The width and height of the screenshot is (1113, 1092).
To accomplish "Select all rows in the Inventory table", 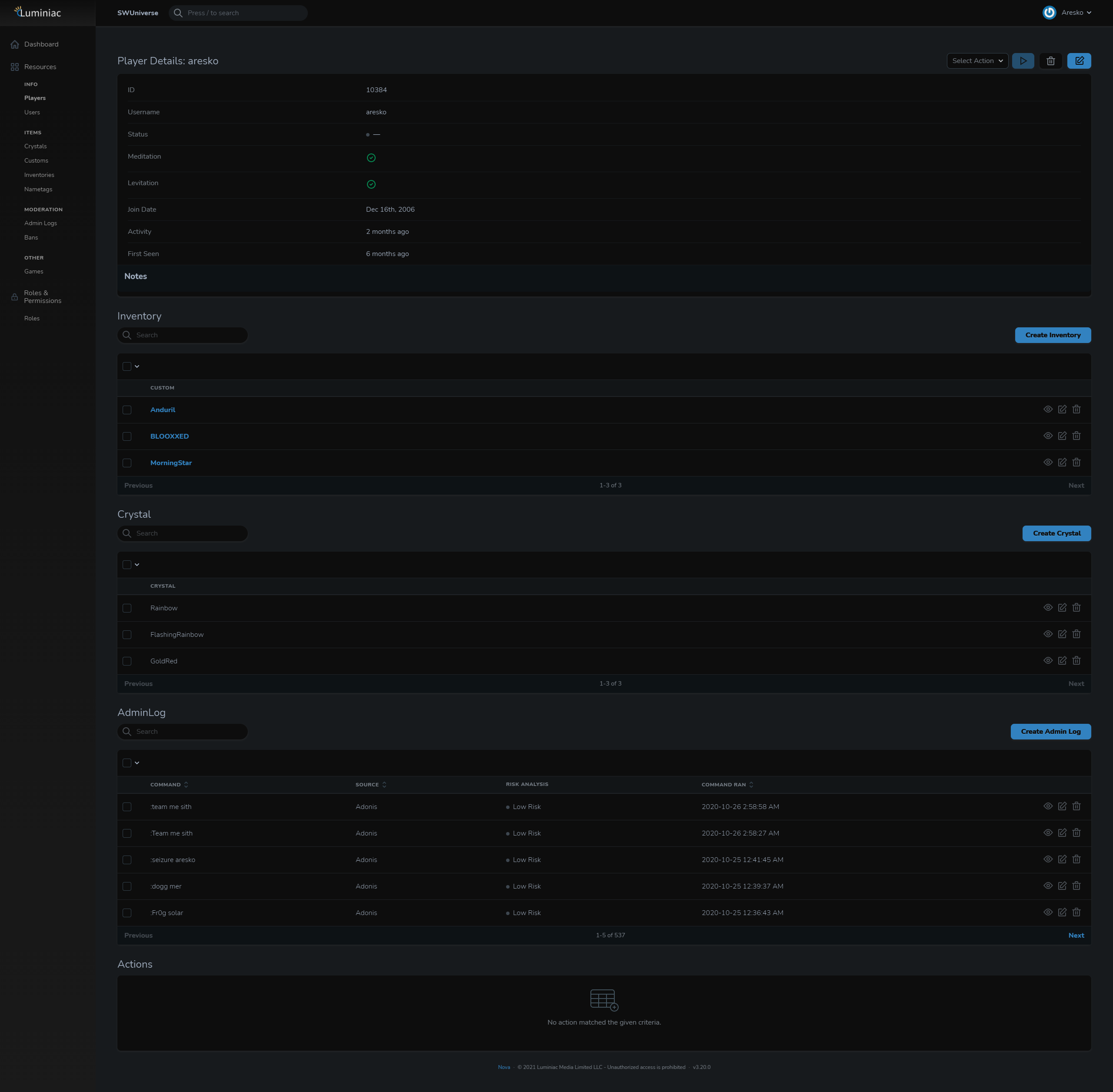I will (127, 366).
